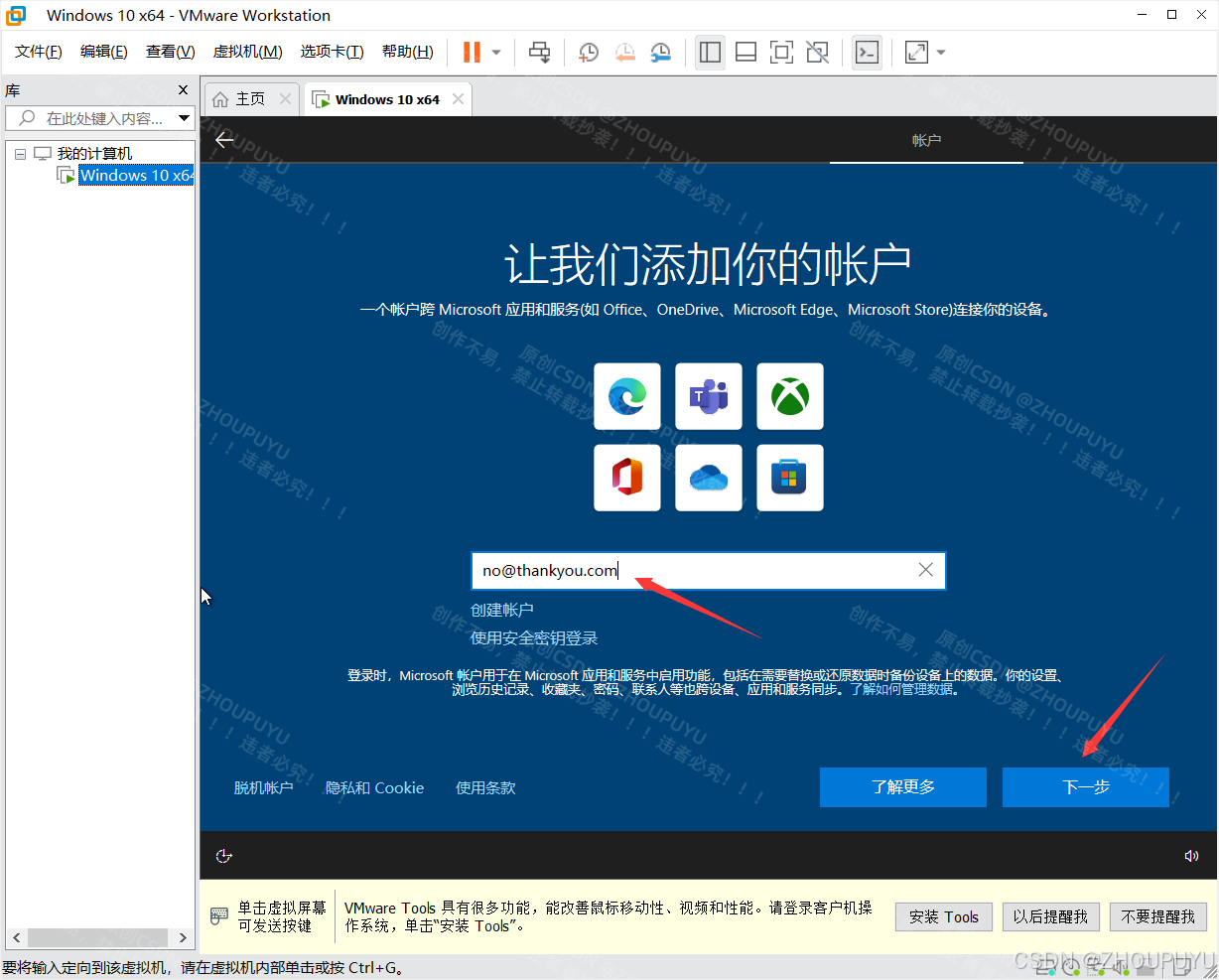Click the Microsoft Teams icon tile
Screen dimensions: 1219x980
click(709, 396)
